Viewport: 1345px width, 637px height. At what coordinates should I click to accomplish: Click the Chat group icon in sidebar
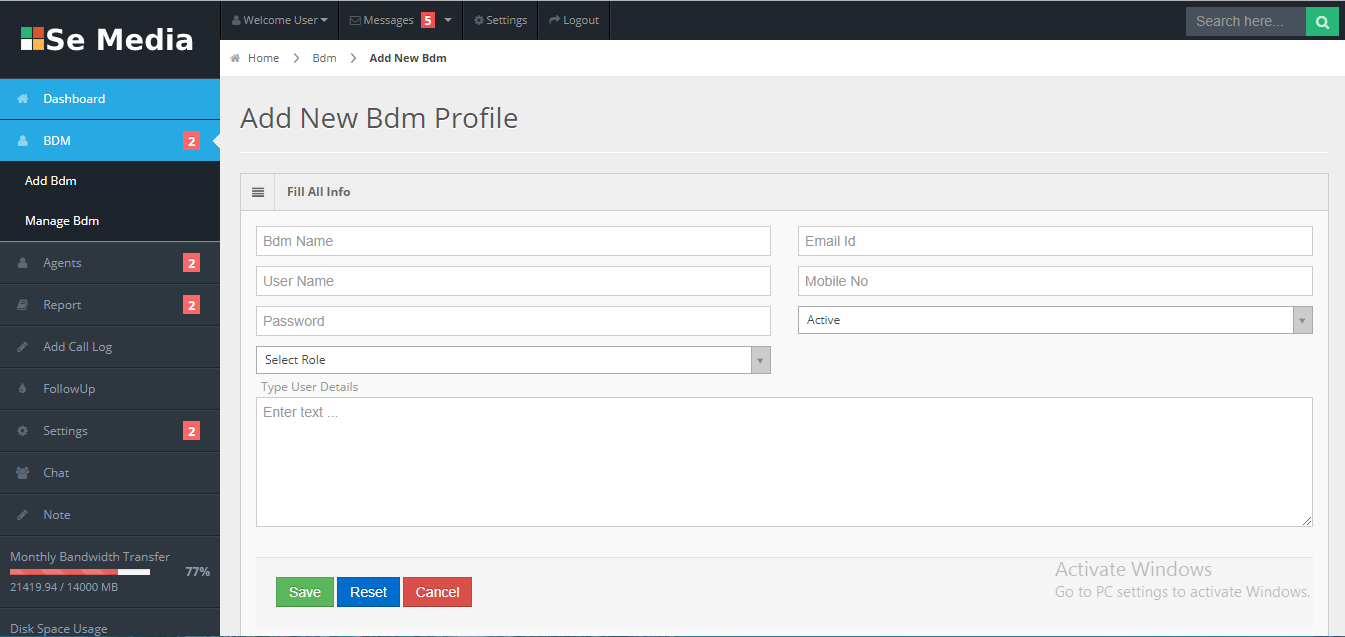(x=23, y=473)
